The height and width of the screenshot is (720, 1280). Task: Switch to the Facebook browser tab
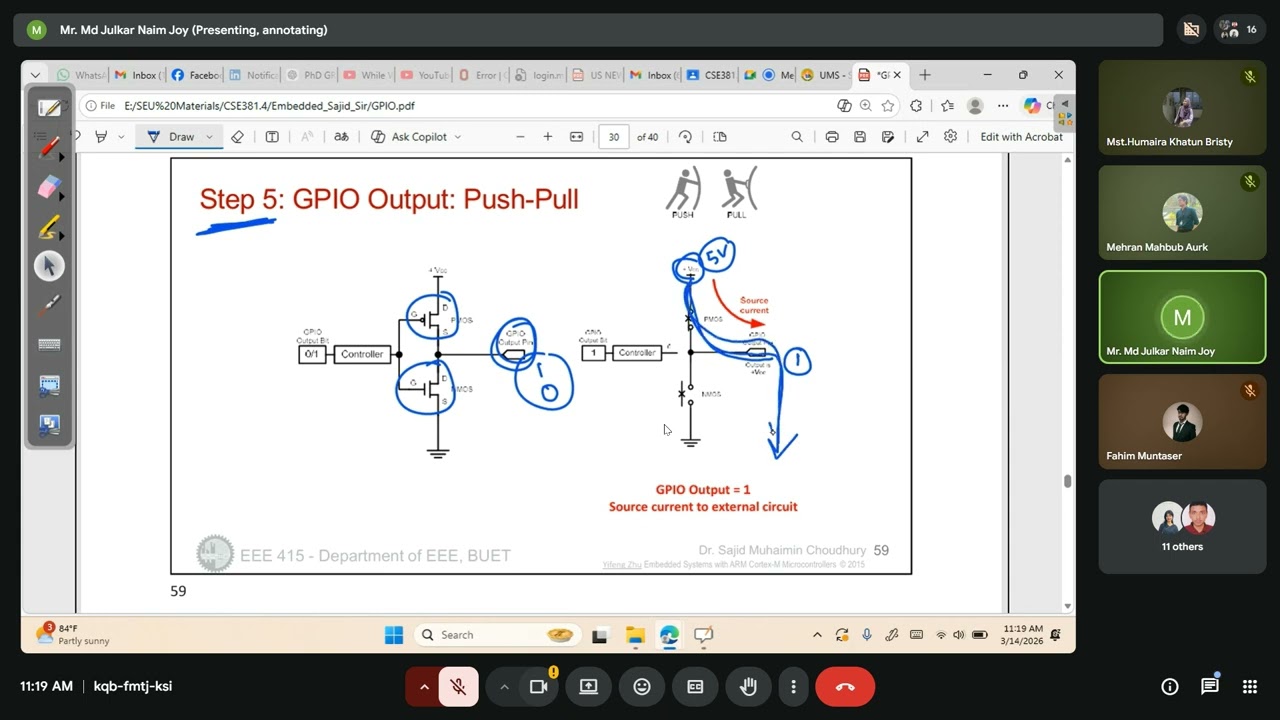195,75
